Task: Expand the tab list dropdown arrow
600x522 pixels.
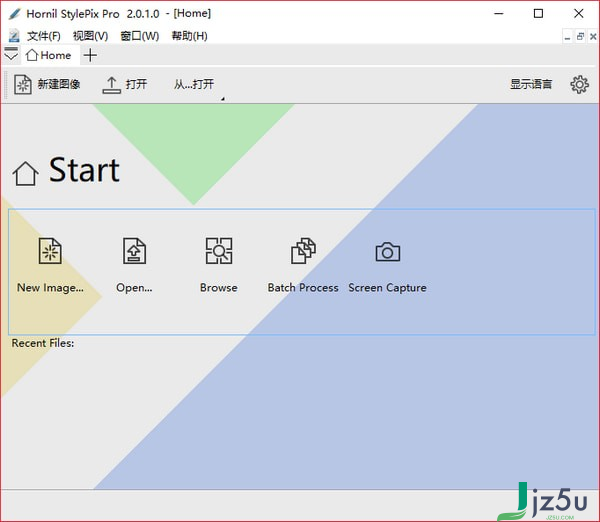Action: coord(11,54)
